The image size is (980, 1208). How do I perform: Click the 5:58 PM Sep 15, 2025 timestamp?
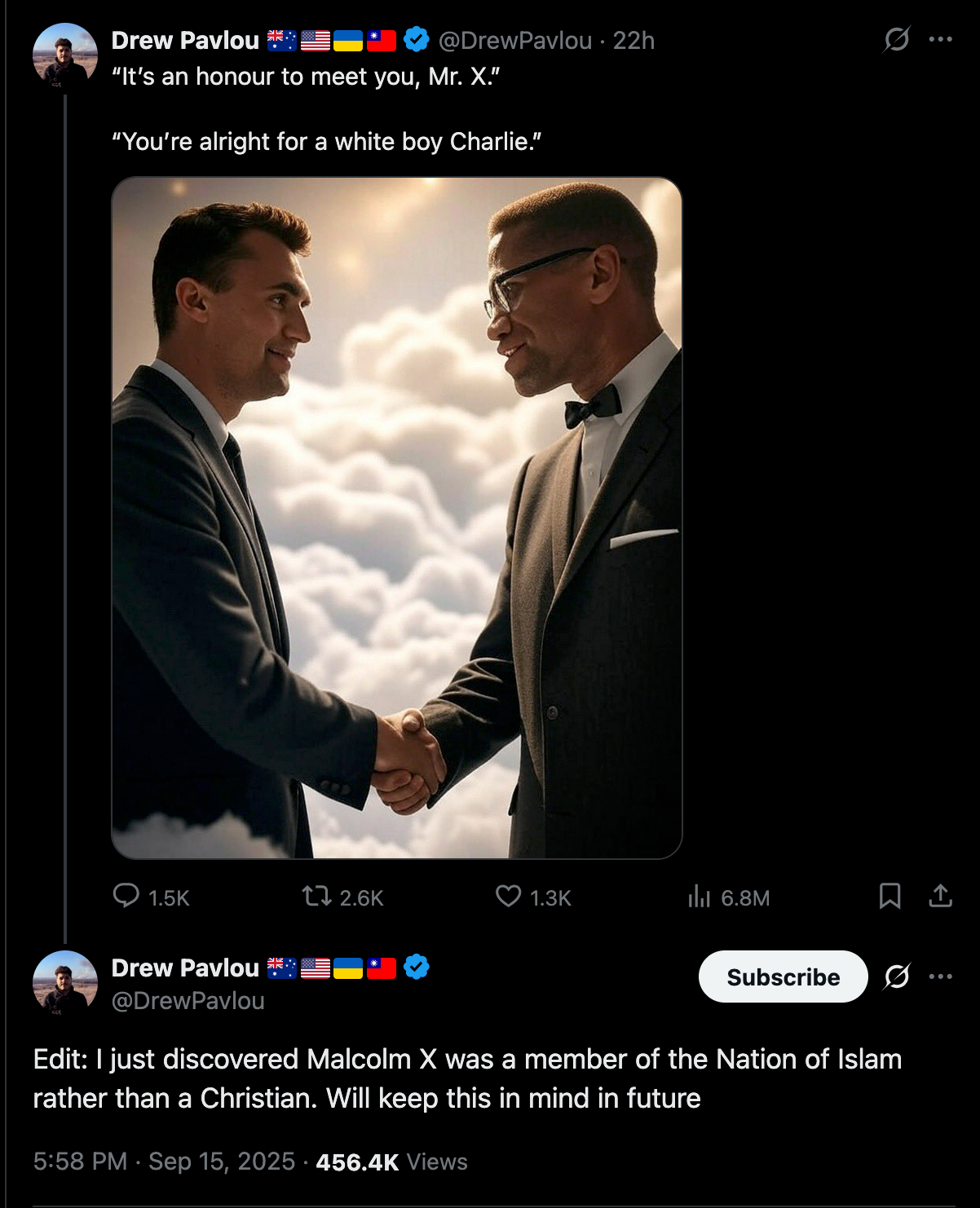coord(164,1162)
